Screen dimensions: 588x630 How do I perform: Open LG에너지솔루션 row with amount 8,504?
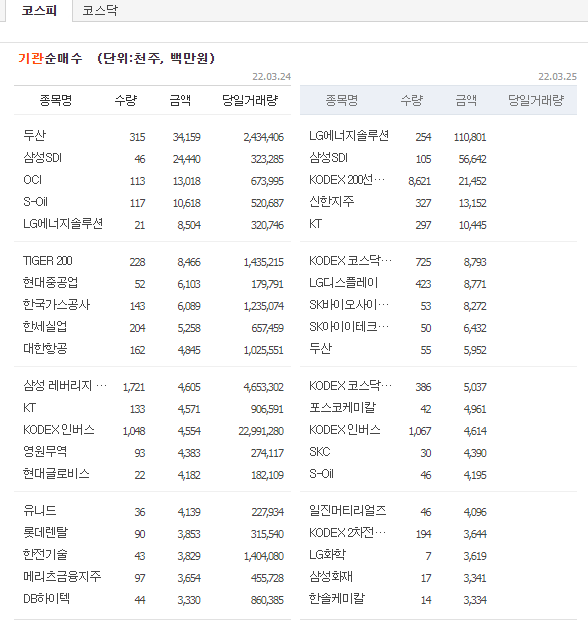(63, 223)
